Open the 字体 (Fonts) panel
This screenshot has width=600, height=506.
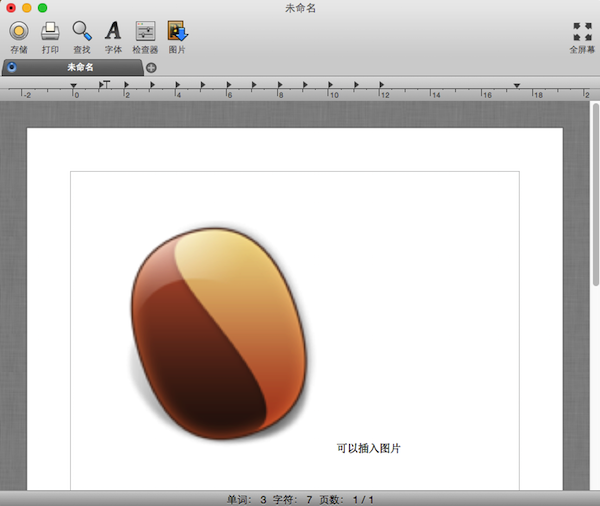click(x=113, y=31)
